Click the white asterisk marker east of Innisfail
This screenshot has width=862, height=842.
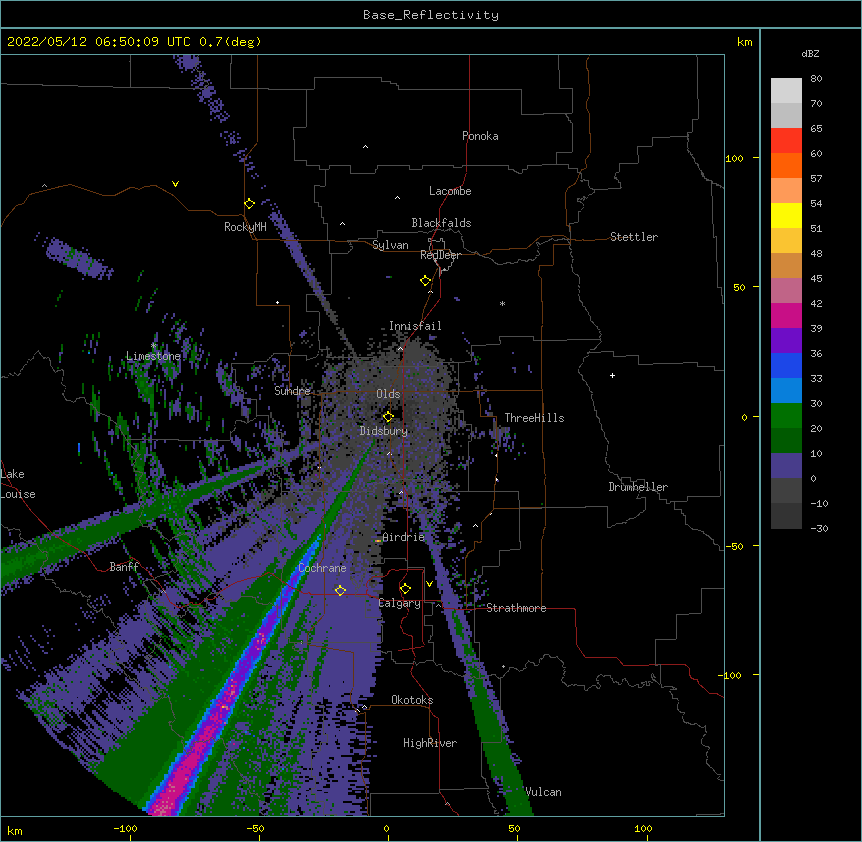tap(502, 303)
